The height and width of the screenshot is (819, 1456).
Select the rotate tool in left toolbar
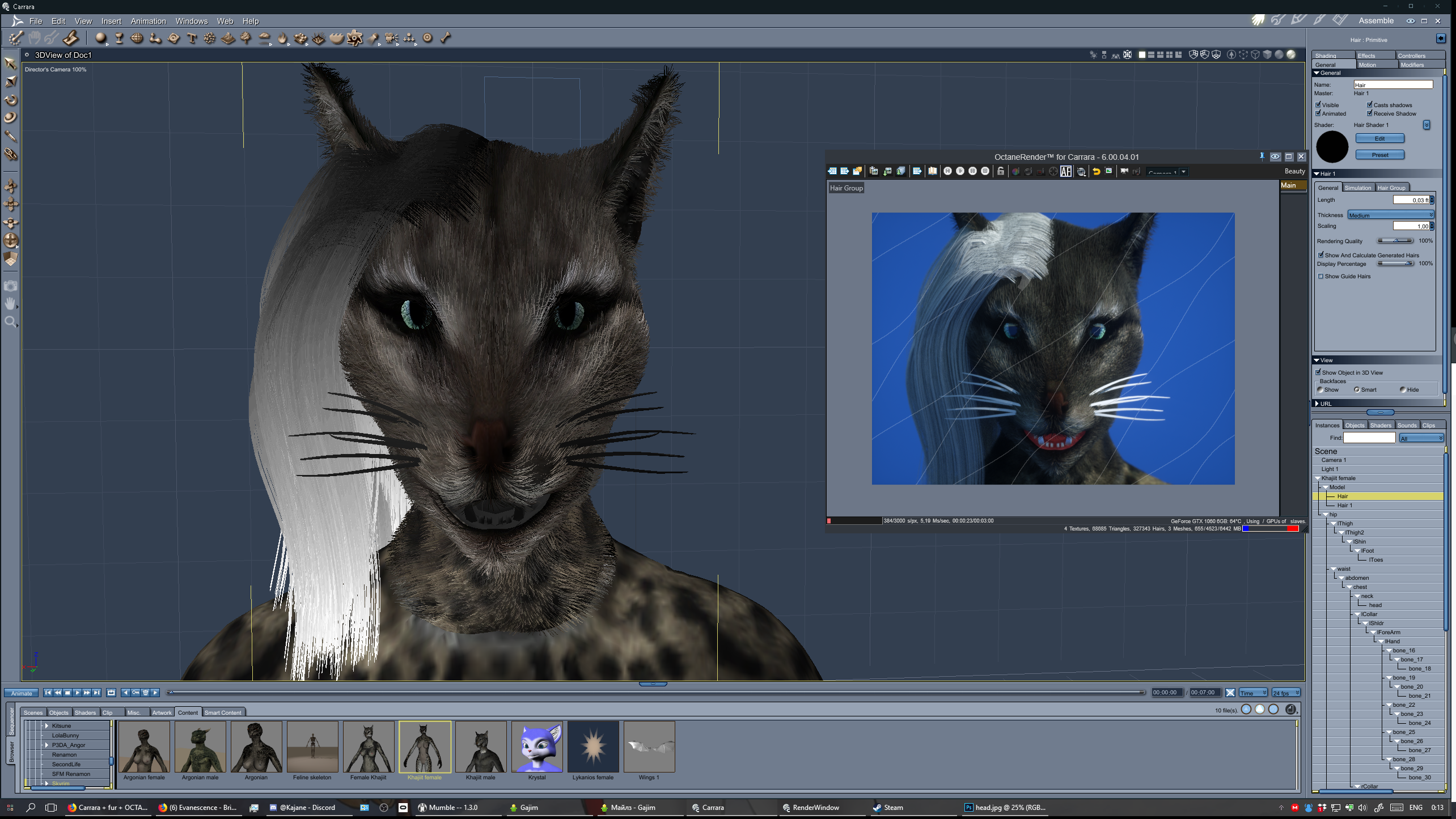11,100
